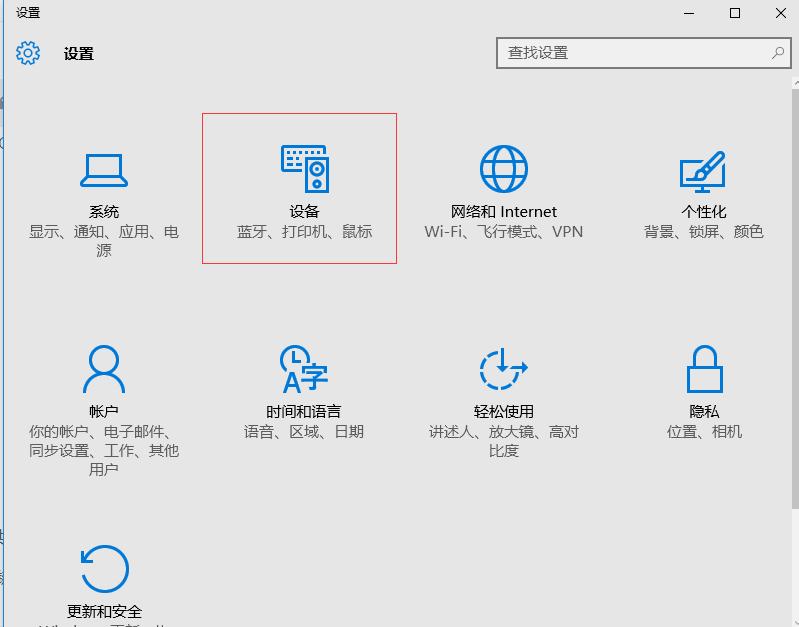Click the 网络和 Internet title label
This screenshot has width=799, height=627.
pos(503,212)
